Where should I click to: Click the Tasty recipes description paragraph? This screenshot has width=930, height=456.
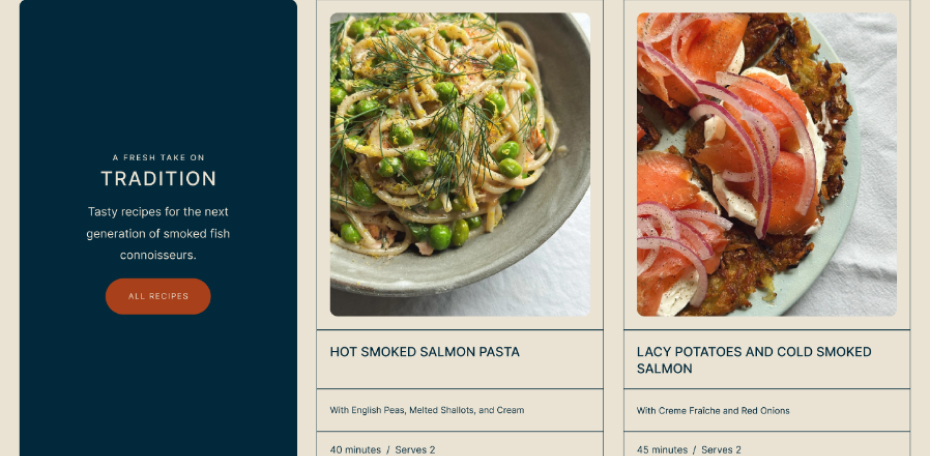point(158,233)
